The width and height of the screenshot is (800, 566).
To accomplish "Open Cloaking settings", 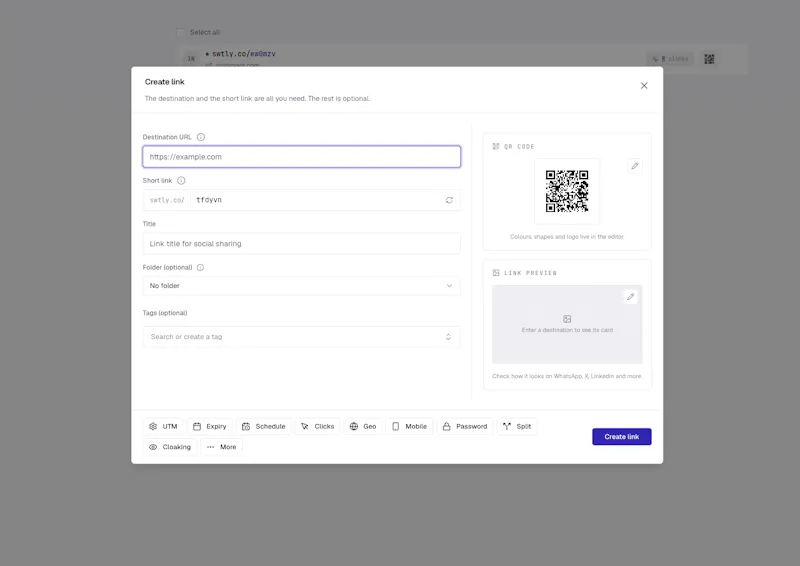I will click(x=170, y=447).
